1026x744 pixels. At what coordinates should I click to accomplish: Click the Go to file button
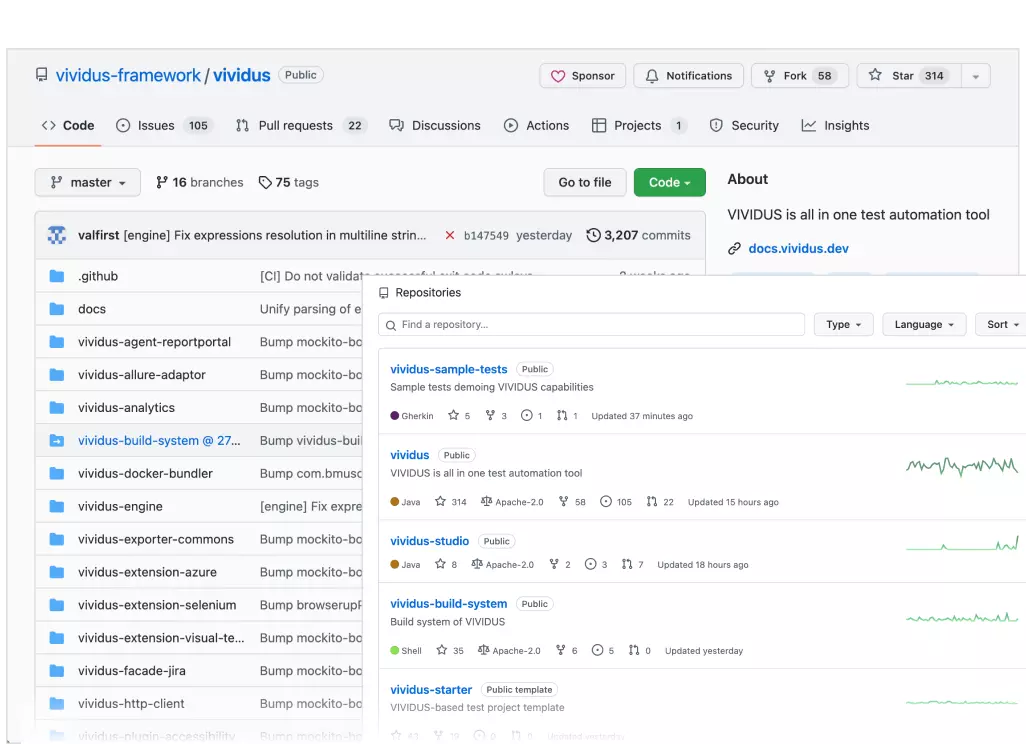pos(585,183)
